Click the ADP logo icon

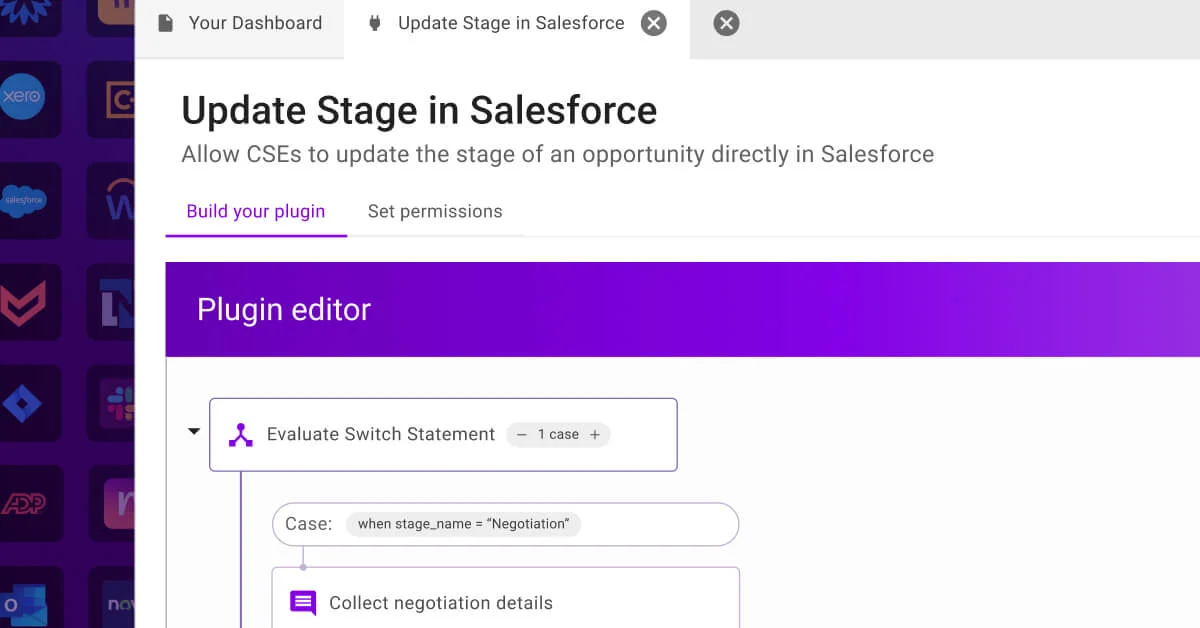22,503
